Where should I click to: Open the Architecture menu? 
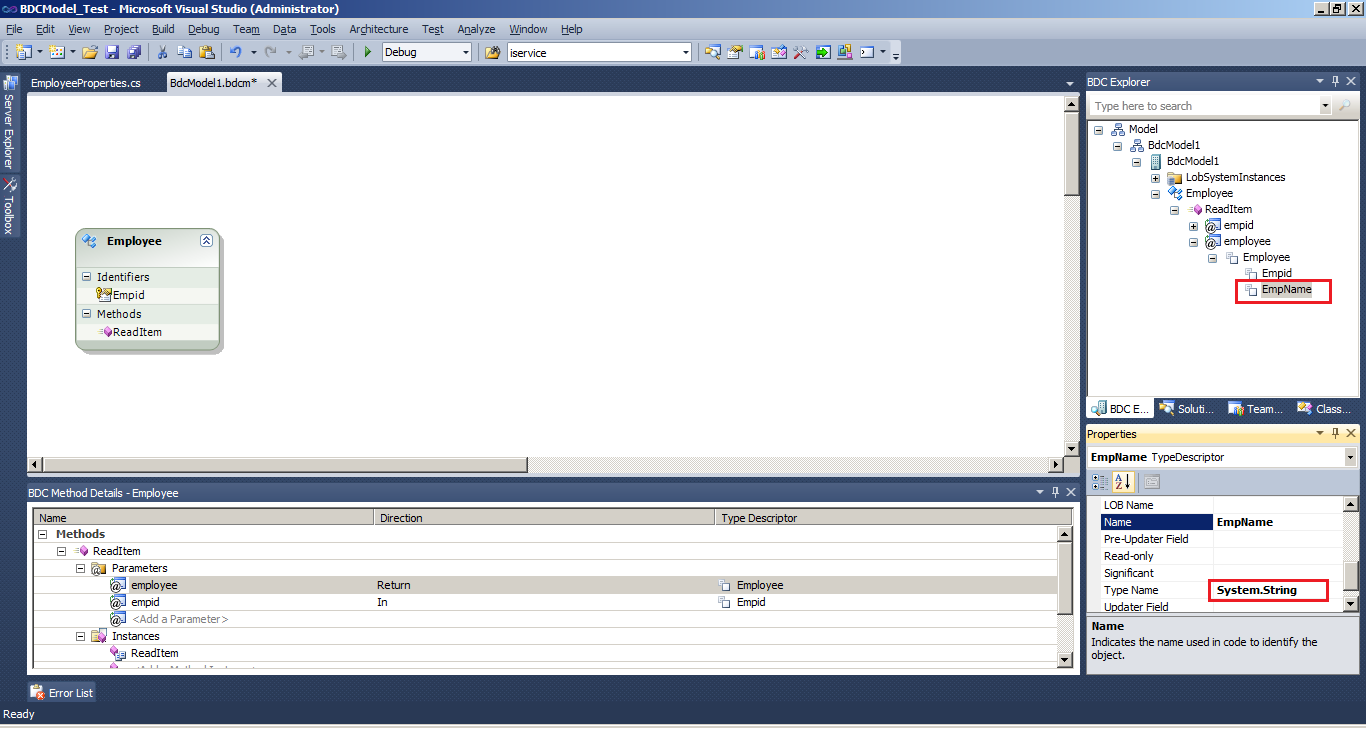click(x=379, y=29)
